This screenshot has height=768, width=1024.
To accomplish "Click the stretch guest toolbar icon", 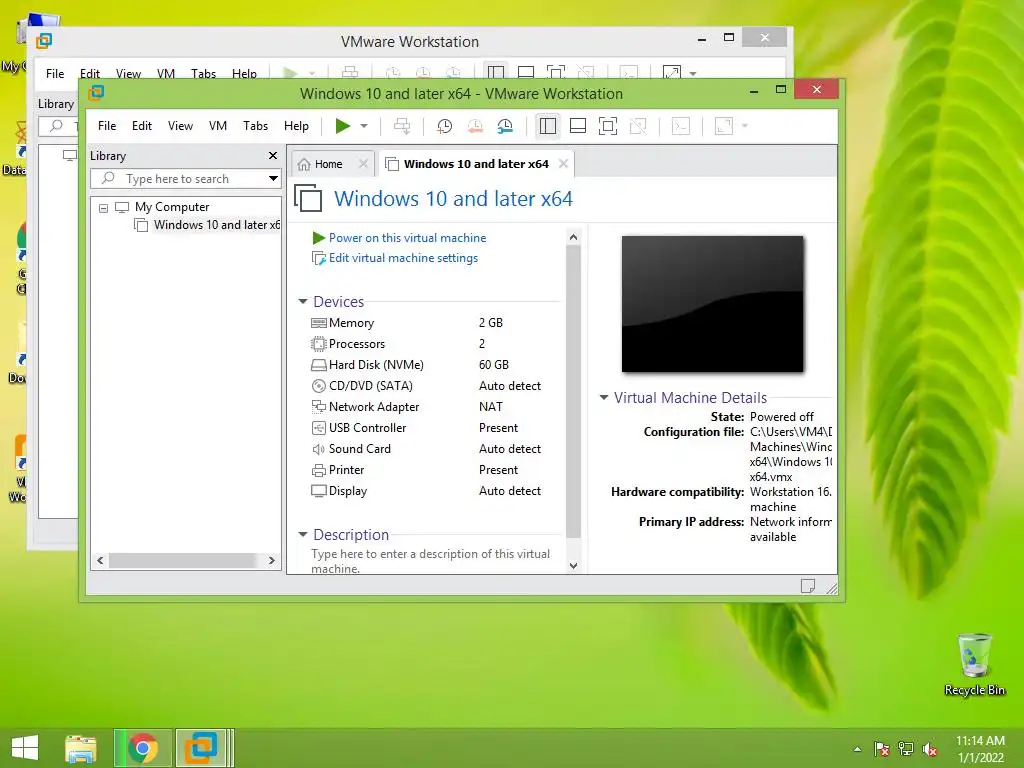I will (724, 126).
